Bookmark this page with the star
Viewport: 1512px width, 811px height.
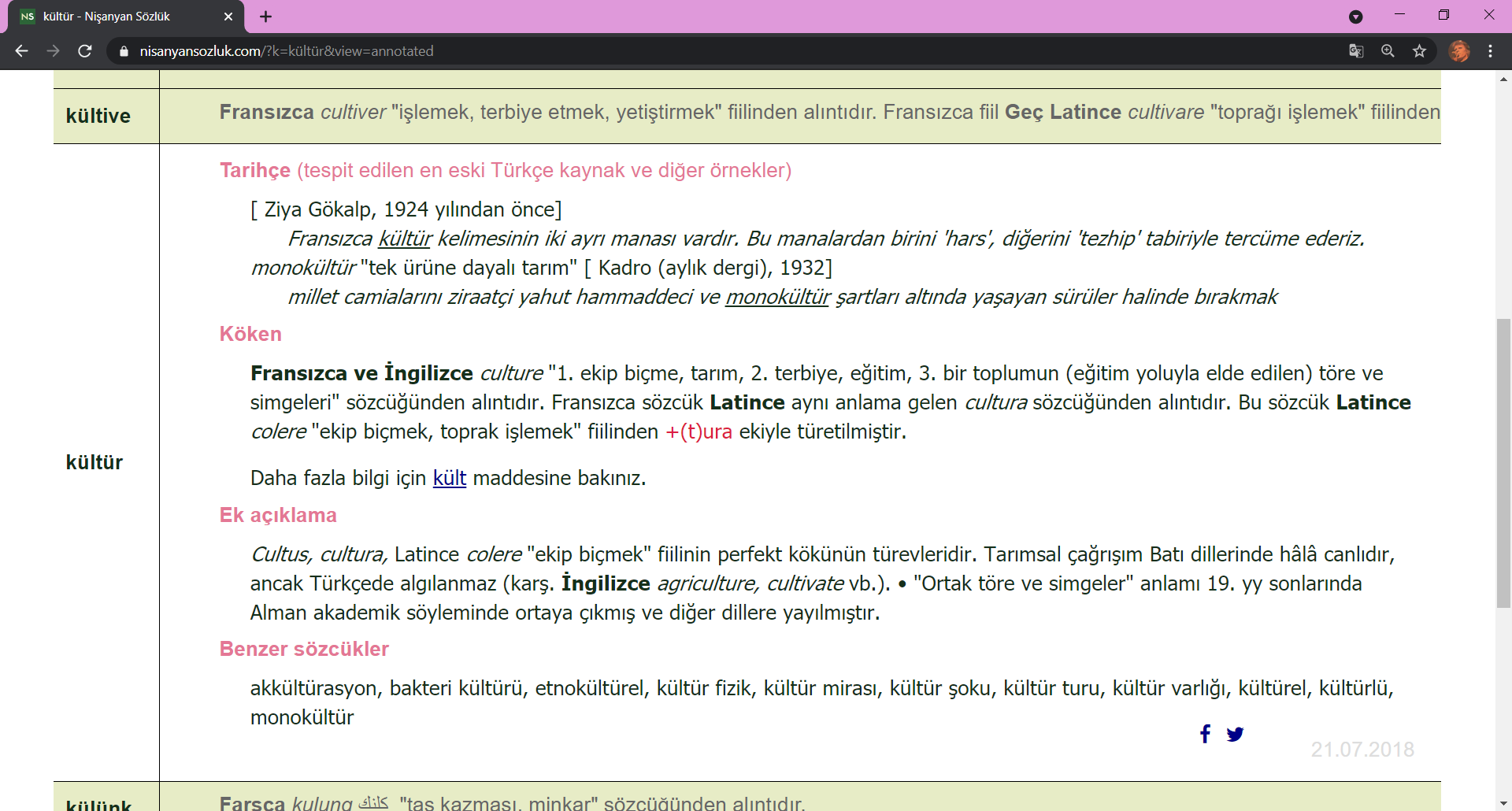1419,51
